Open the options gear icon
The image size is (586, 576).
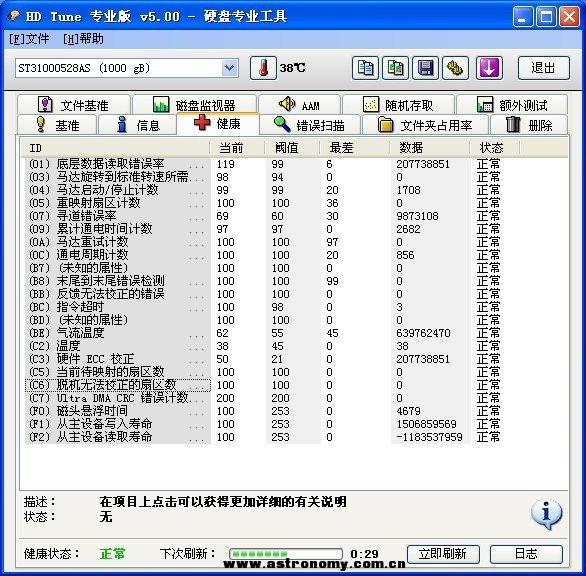tap(455, 68)
